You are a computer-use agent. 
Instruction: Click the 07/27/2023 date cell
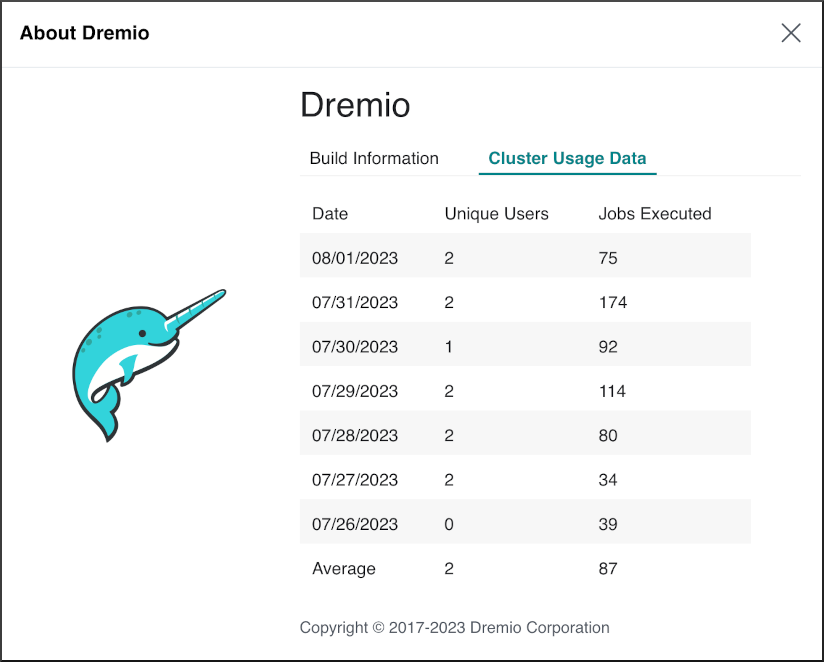355,480
